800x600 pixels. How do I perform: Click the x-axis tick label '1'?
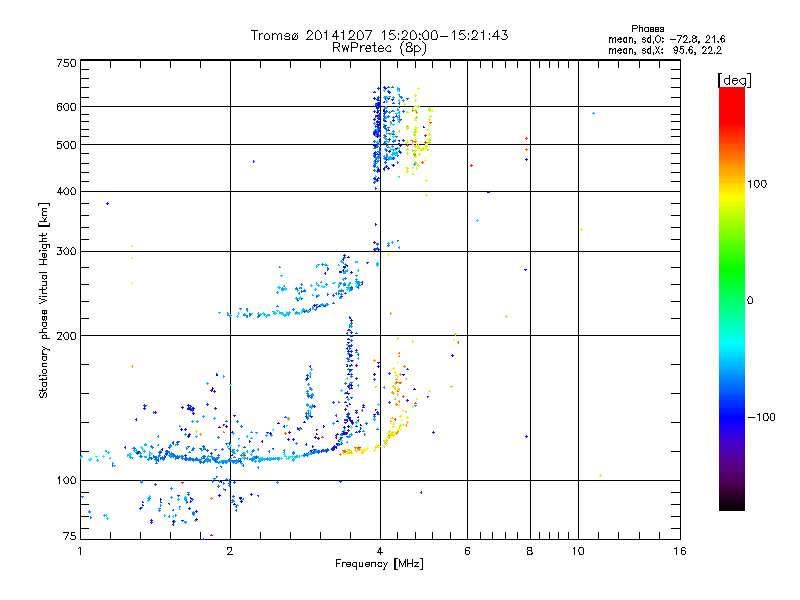80,551
